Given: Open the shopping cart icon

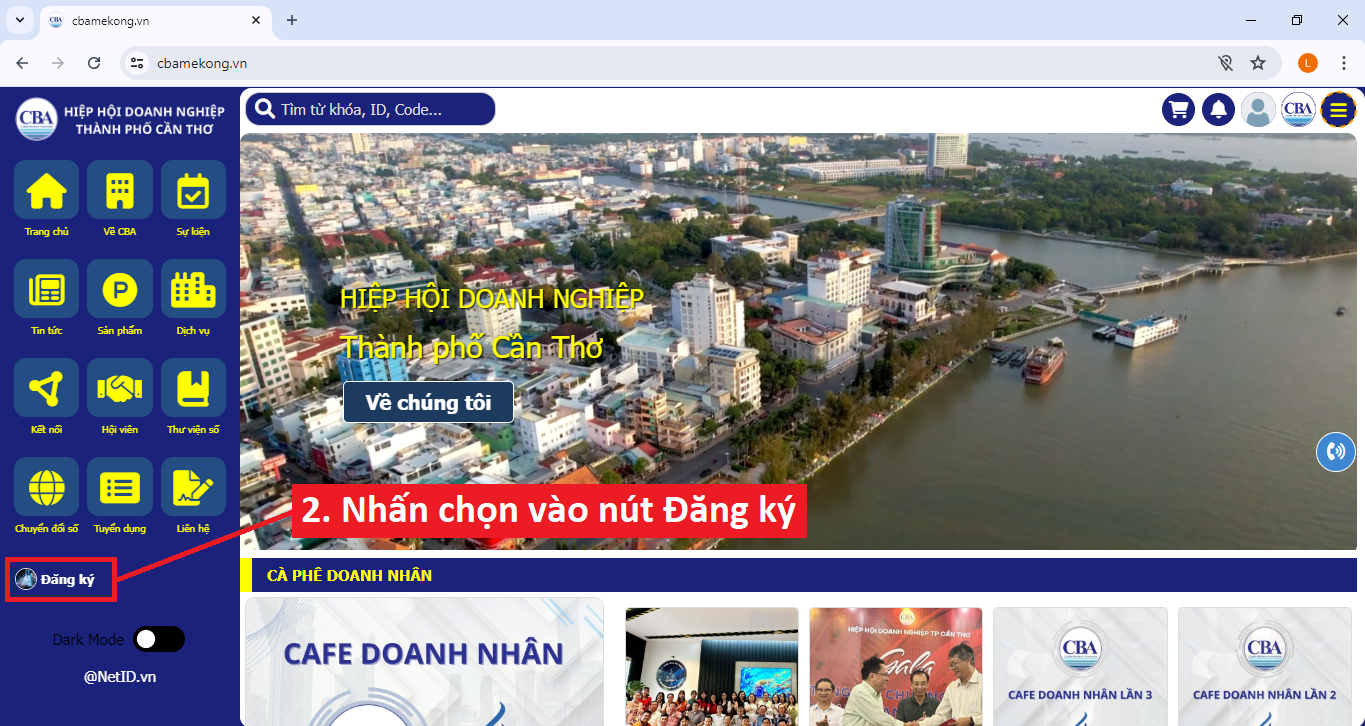Looking at the screenshot, I should click(x=1178, y=110).
